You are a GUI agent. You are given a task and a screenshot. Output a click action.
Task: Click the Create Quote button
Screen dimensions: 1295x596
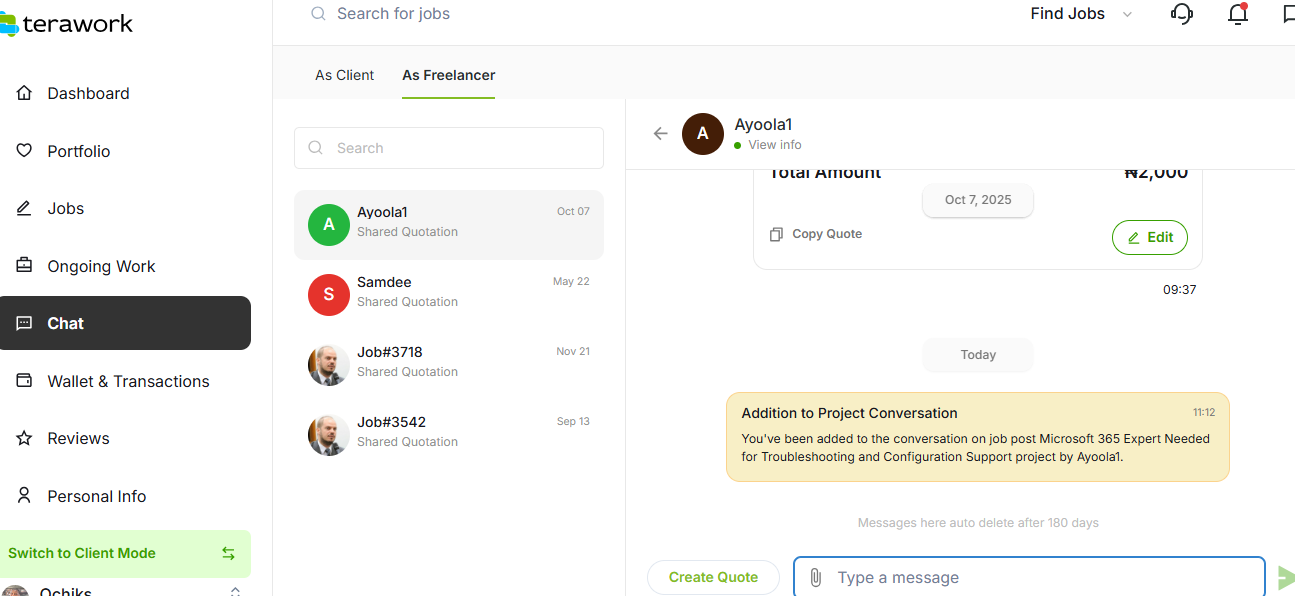pos(713,577)
